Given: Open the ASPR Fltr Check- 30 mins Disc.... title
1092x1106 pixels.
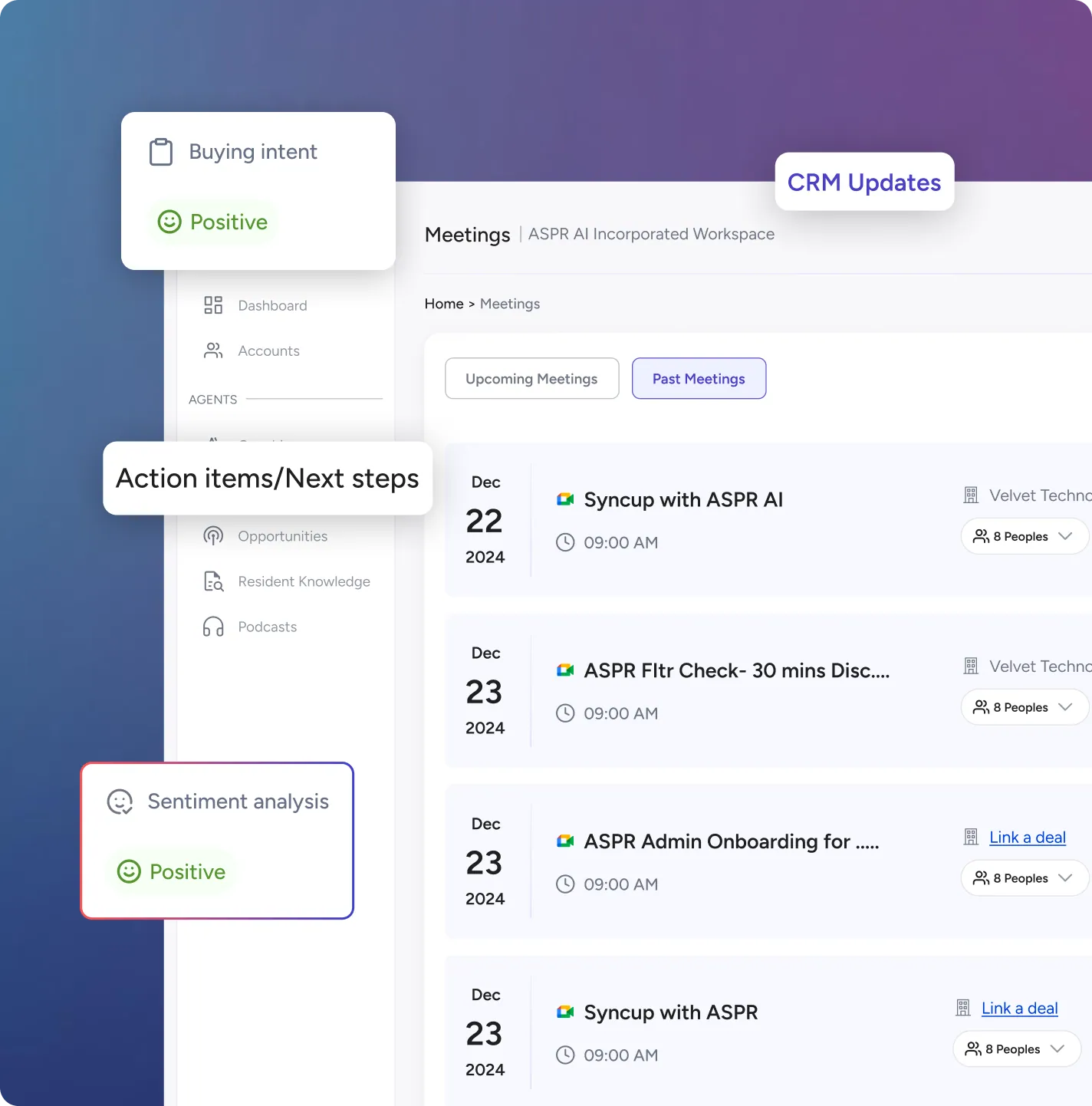Looking at the screenshot, I should 737,670.
